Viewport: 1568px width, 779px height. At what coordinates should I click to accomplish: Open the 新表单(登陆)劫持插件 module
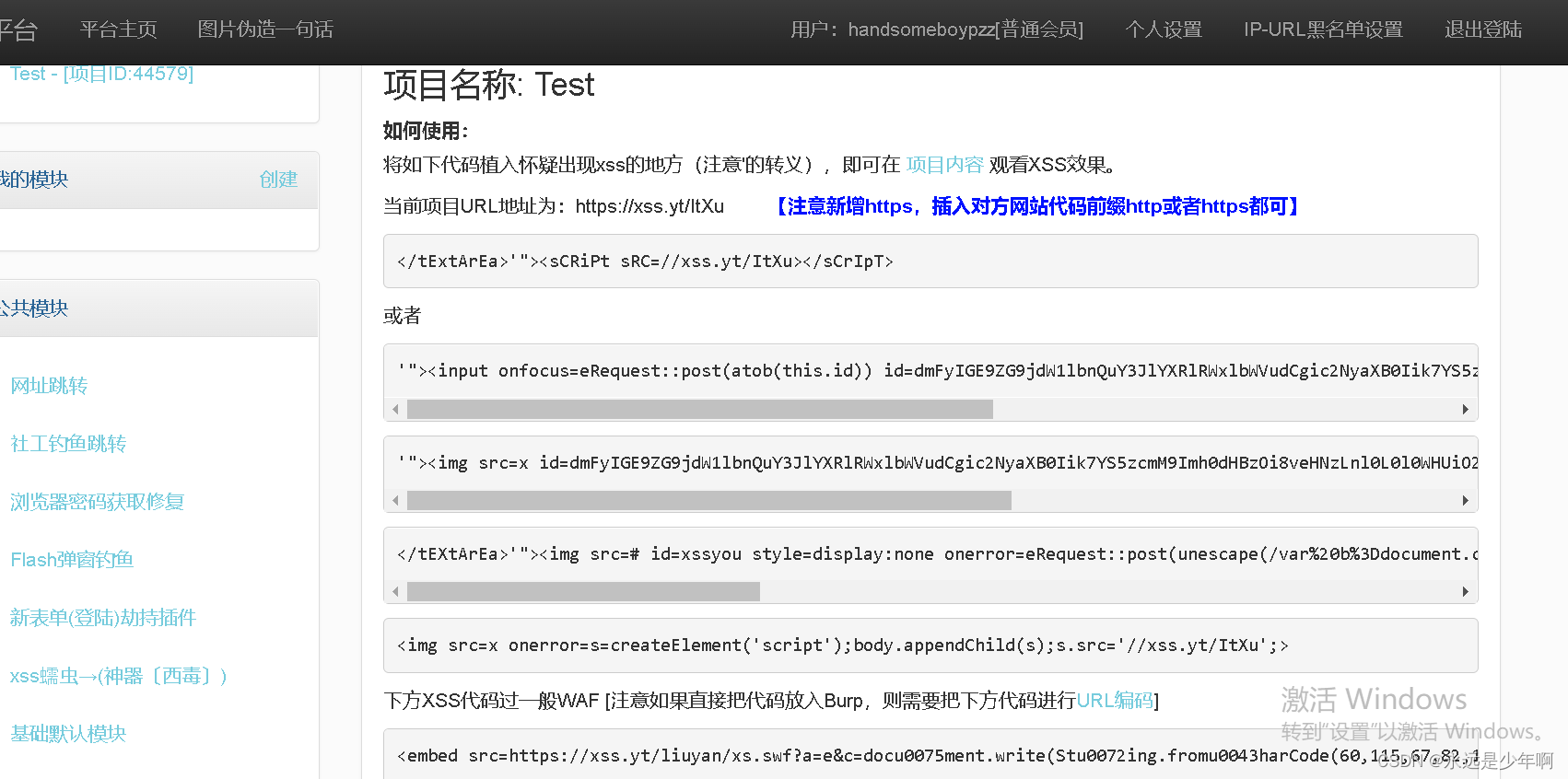click(103, 618)
